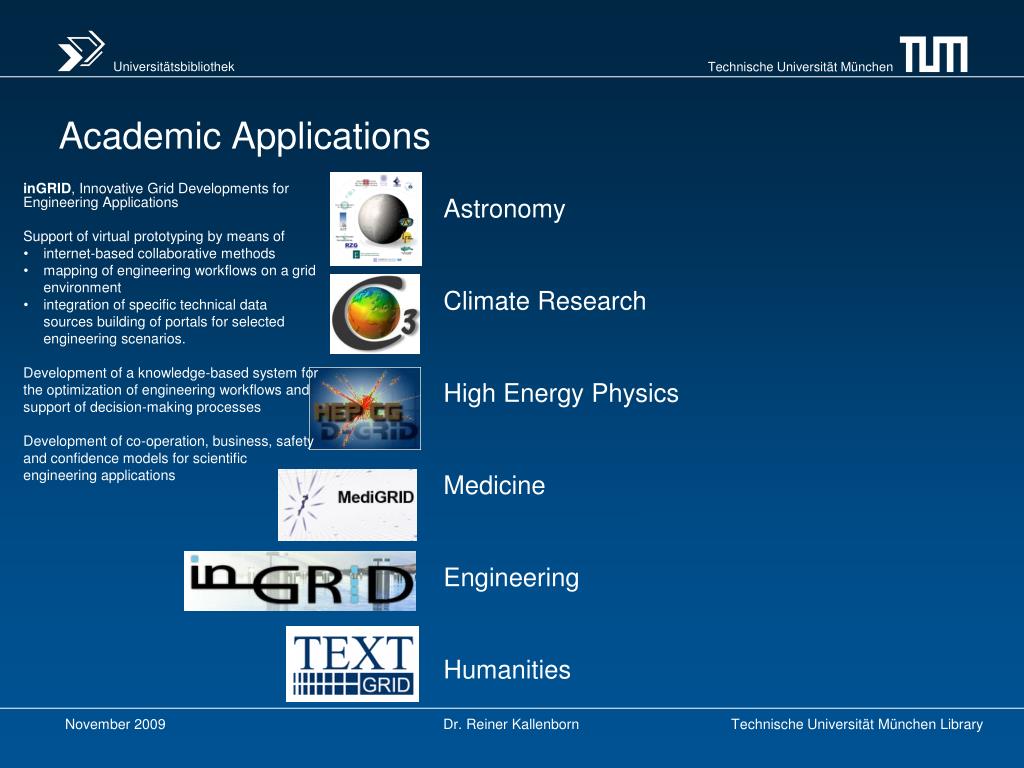Click 'Development of a knowledge-based system' paragraph
The width and height of the screenshot is (1024, 768).
(x=170, y=390)
